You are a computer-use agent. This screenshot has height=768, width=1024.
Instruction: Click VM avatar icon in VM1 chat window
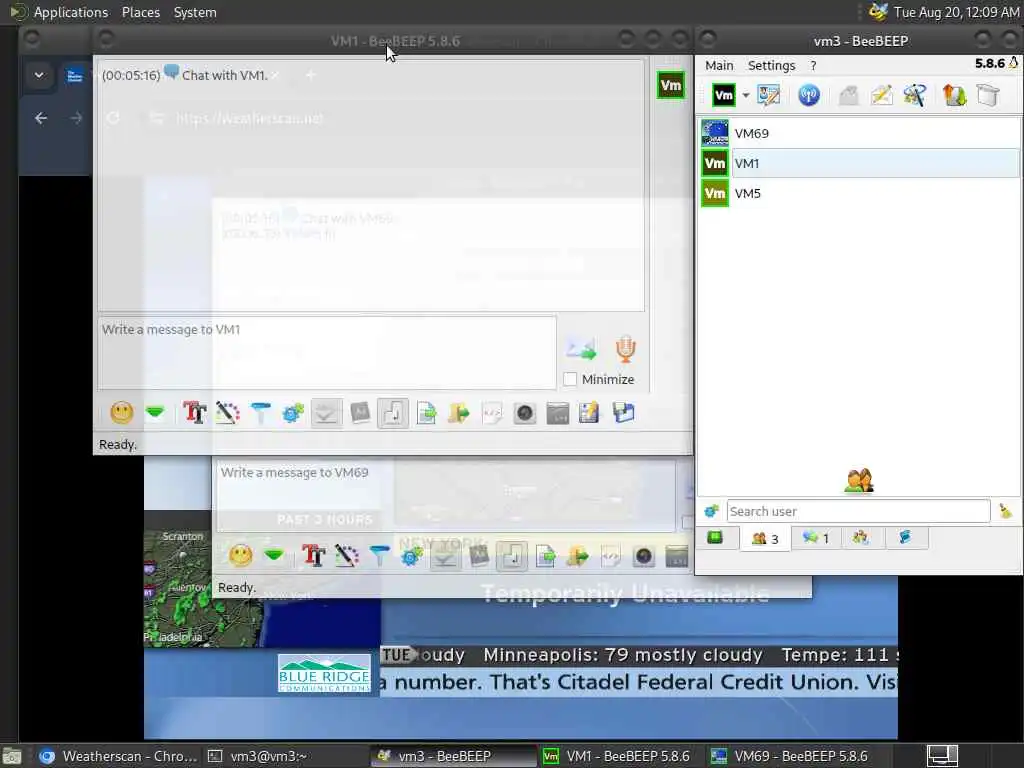[x=671, y=86]
